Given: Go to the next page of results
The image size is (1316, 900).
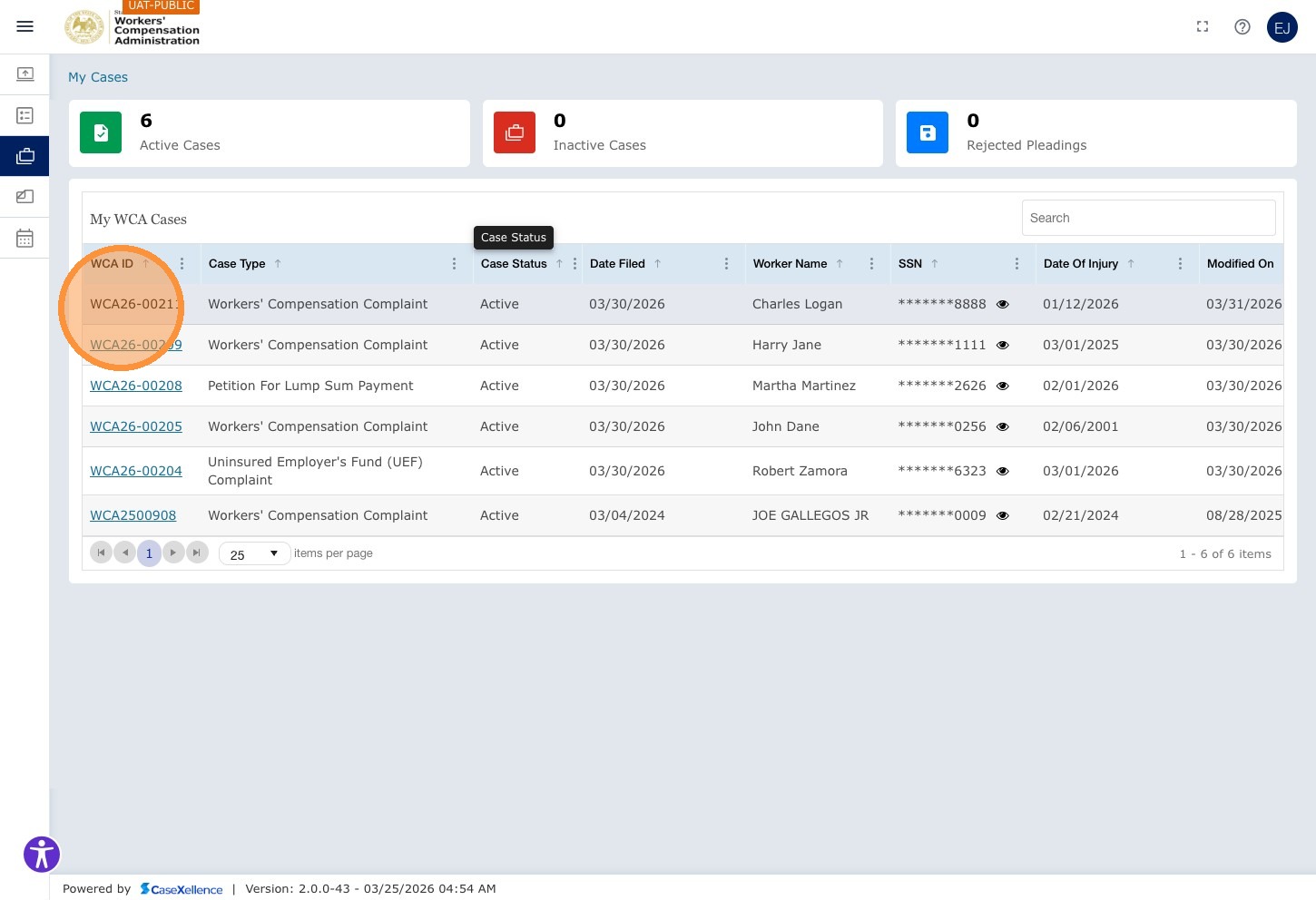Looking at the screenshot, I should [173, 553].
